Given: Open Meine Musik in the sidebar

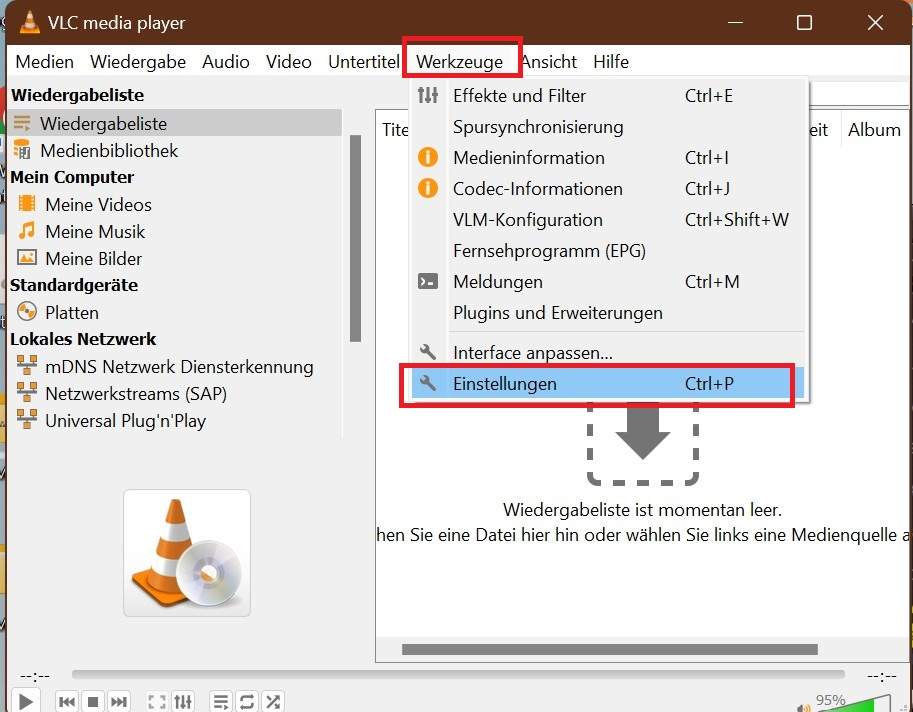Looking at the screenshot, I should [x=95, y=232].
